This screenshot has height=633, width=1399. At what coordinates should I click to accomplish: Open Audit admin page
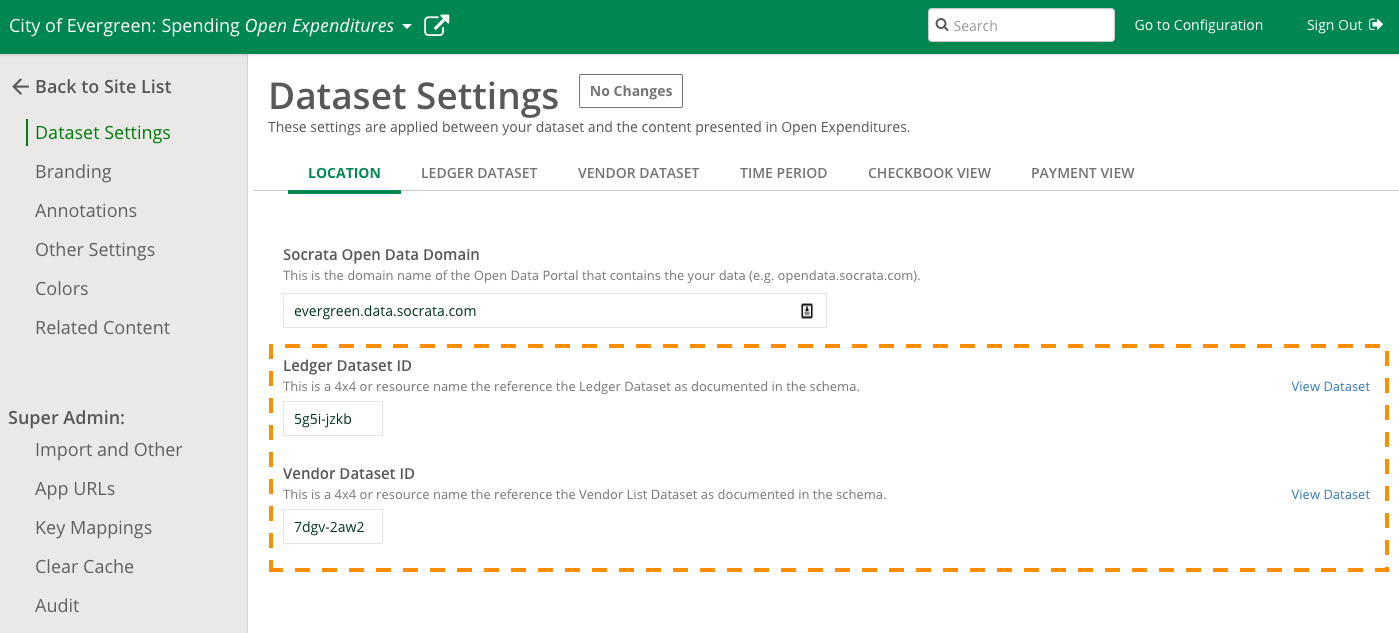[x=57, y=605]
